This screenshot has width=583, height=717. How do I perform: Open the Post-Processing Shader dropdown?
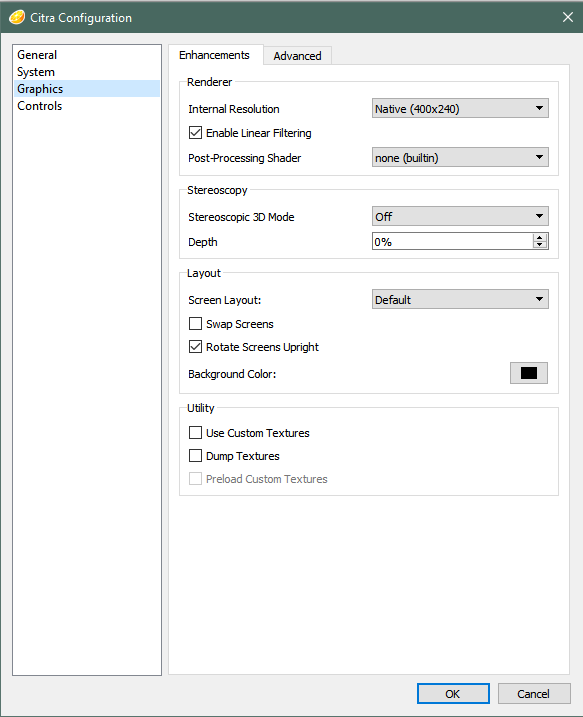(460, 157)
